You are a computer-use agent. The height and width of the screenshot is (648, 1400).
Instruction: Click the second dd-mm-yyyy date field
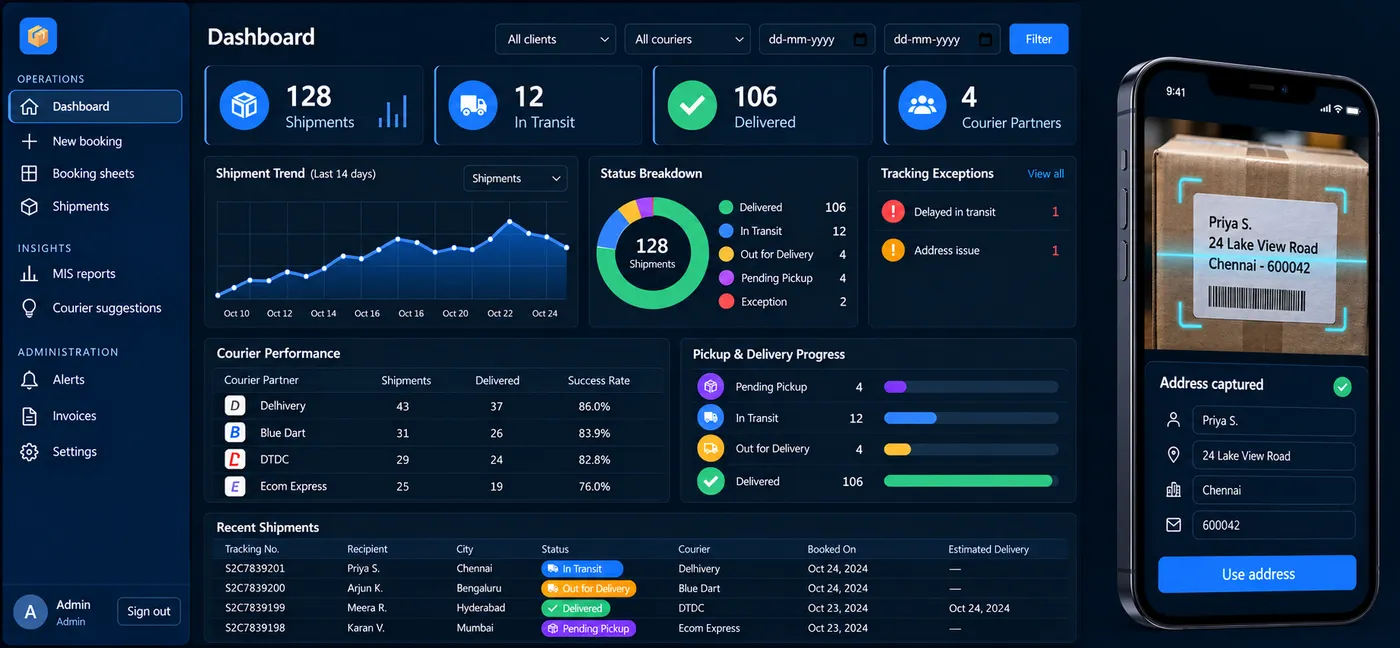(x=942, y=39)
